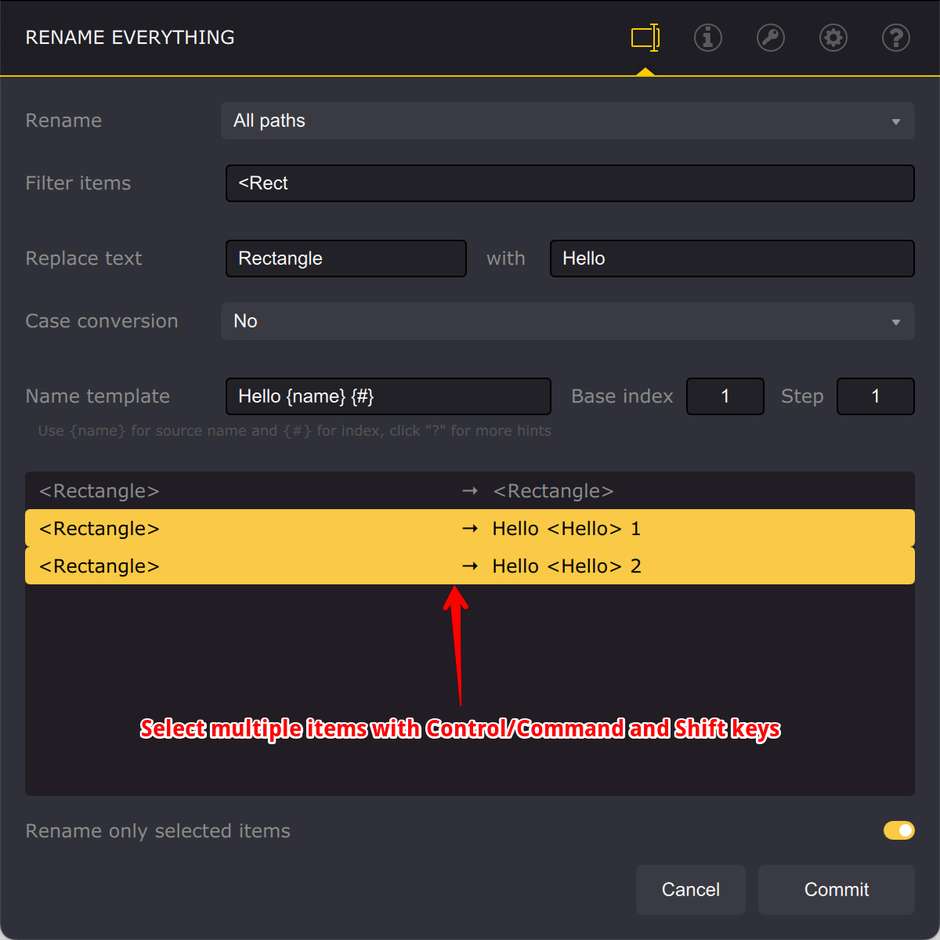Open the license key icon in header
This screenshot has height=940, width=940.
tap(770, 37)
